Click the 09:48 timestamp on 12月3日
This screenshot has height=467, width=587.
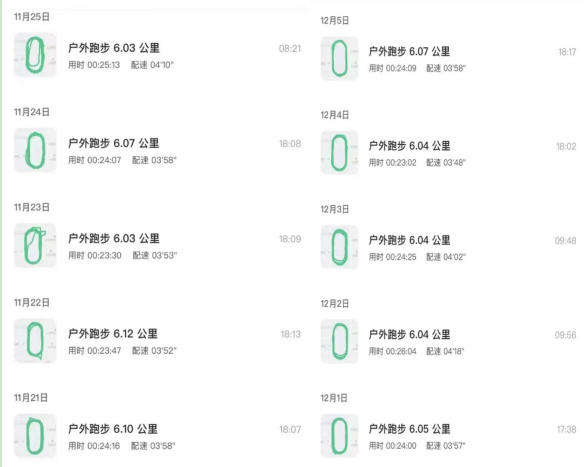(565, 241)
